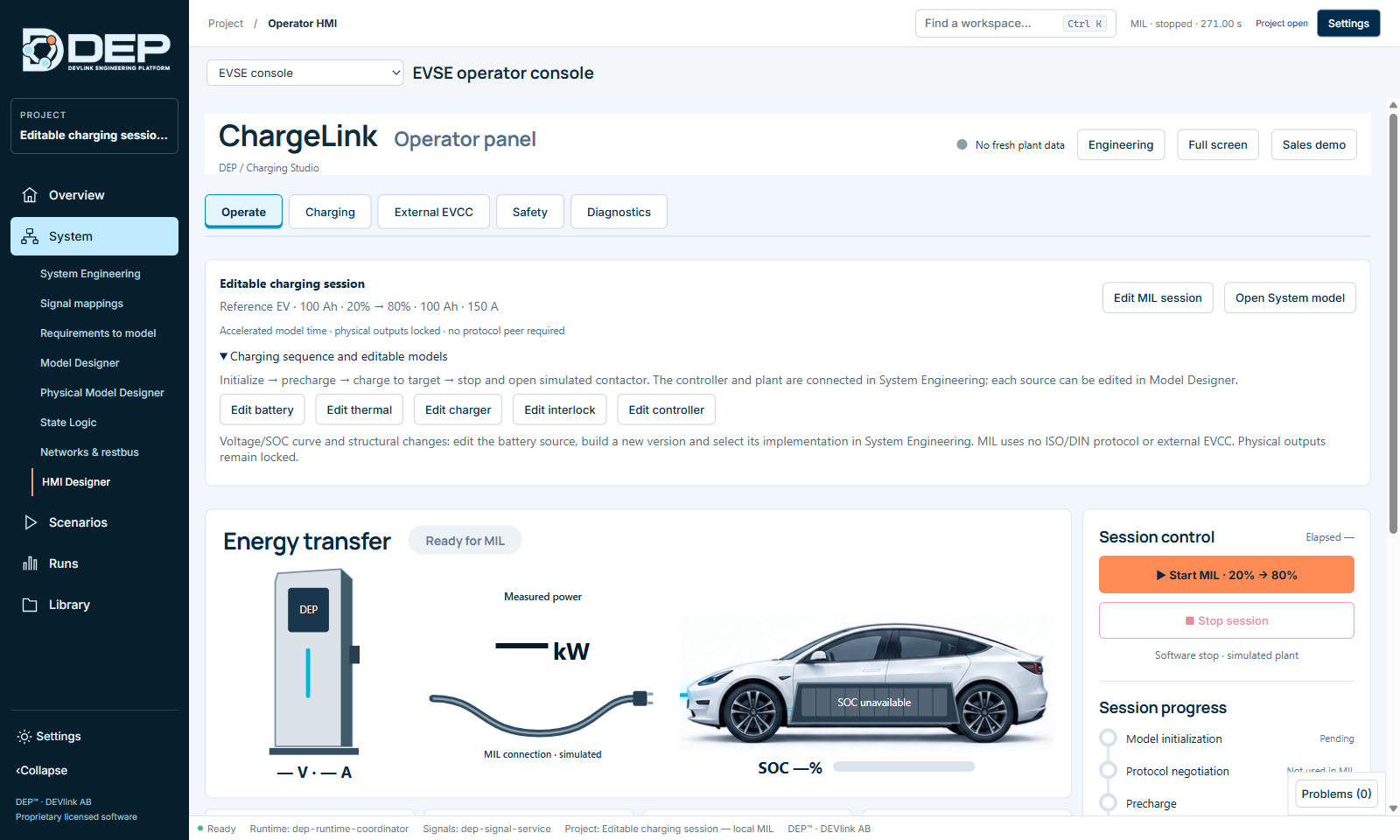1400x840 pixels.
Task: Select the Diagnostics tab
Action: [619, 212]
